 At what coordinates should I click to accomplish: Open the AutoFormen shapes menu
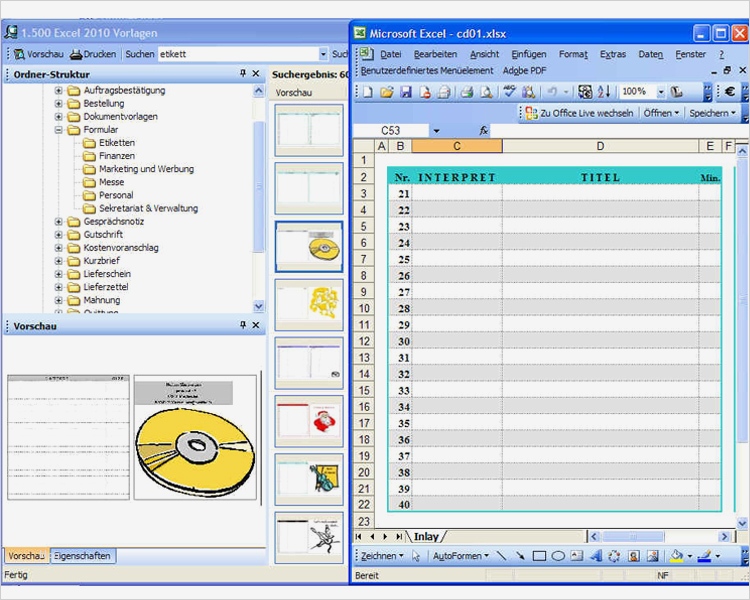click(x=461, y=556)
